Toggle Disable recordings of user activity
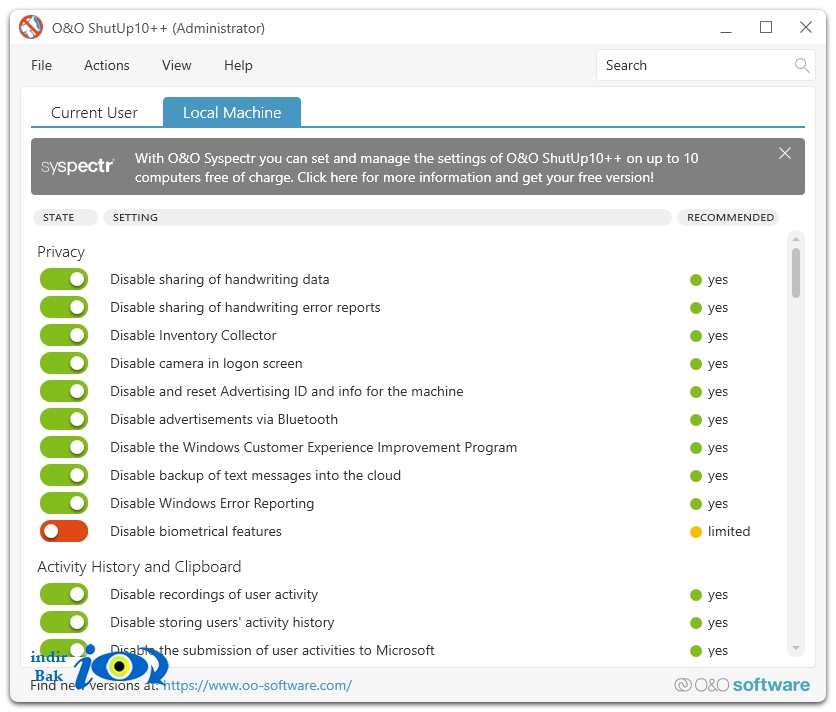 tap(64, 594)
